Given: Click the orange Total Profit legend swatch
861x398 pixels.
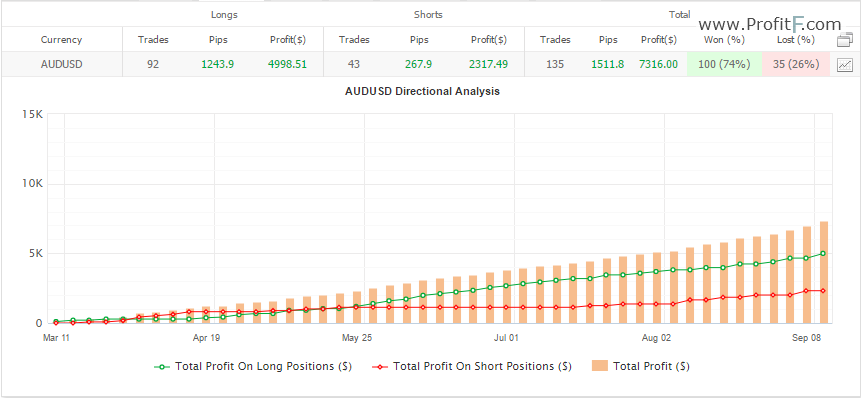Looking at the screenshot, I should pos(600,366).
